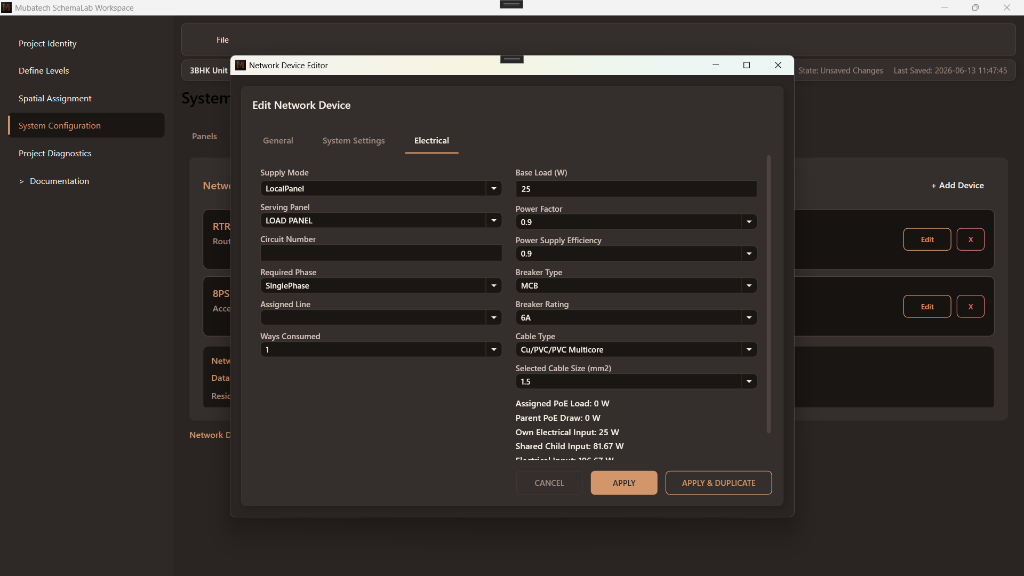Viewport: 1024px width, 576px height.
Task: Edit the RTR device row
Action: coord(927,240)
